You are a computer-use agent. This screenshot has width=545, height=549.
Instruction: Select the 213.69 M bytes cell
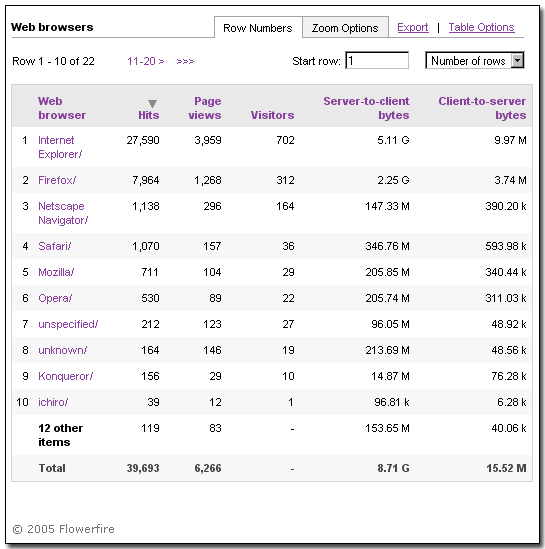click(387, 350)
